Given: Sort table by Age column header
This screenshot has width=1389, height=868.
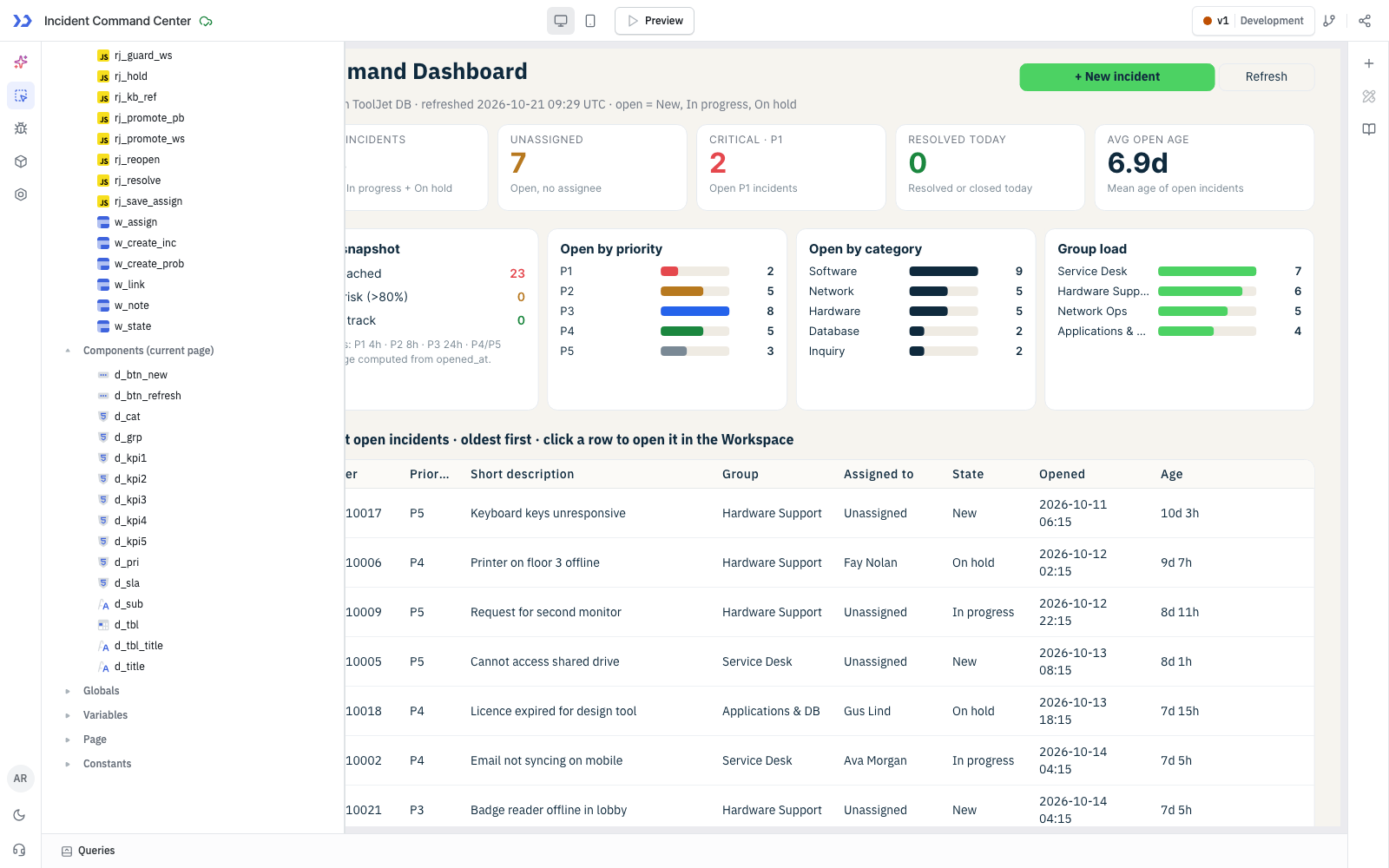Looking at the screenshot, I should point(1171,474).
